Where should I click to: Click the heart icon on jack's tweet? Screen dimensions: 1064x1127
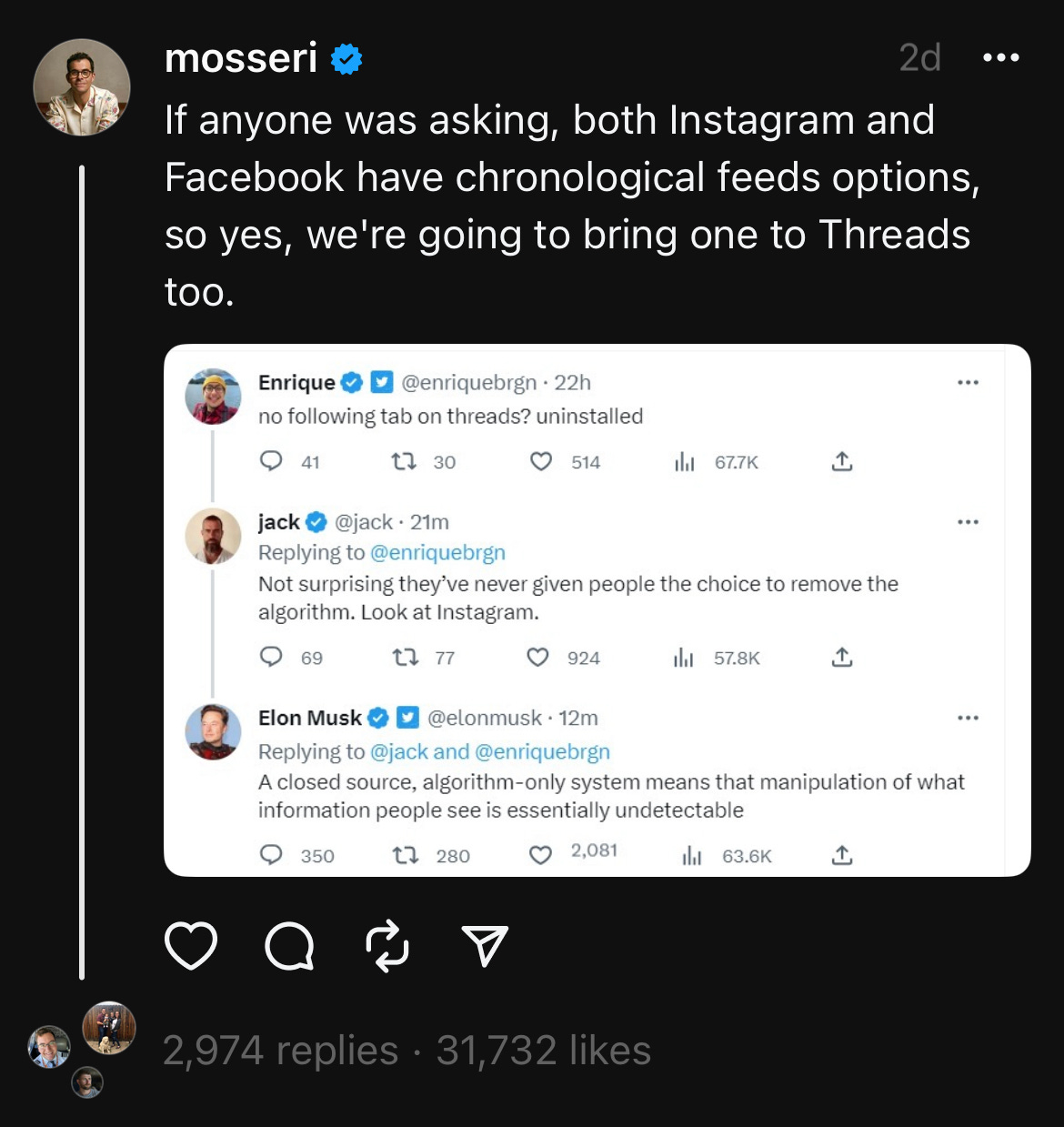pyautogui.click(x=538, y=657)
